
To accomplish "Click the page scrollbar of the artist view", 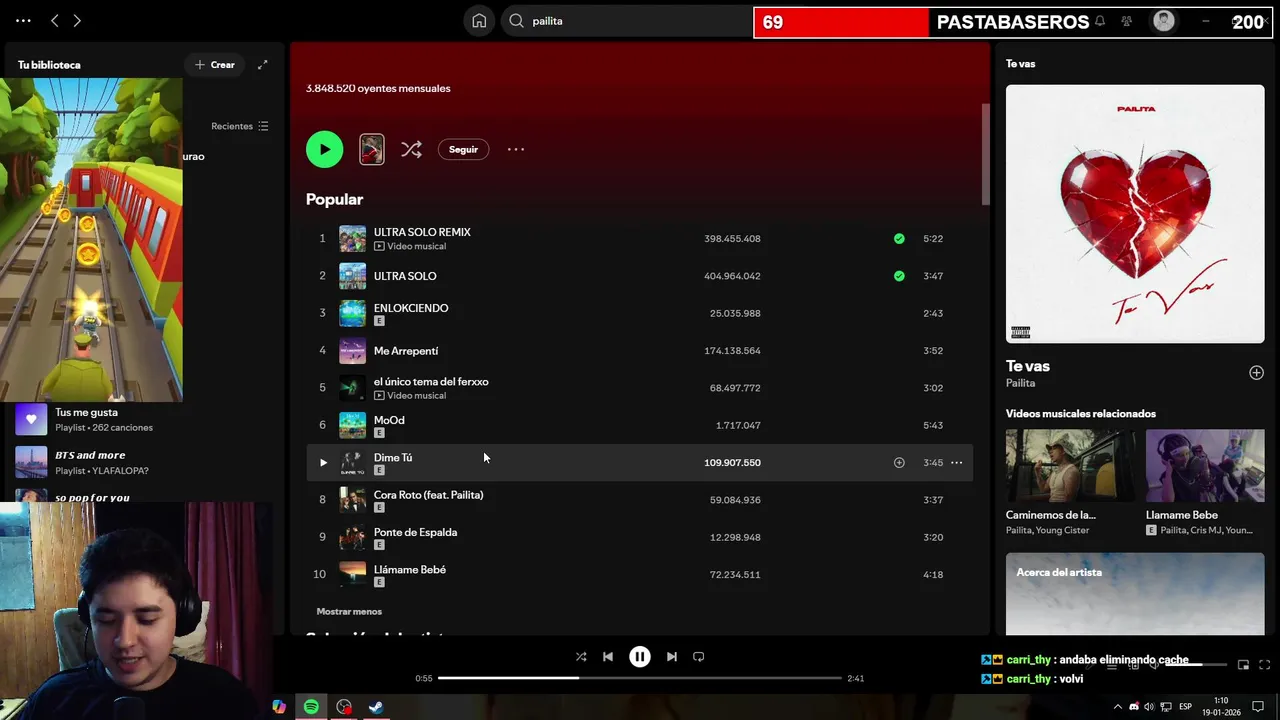I will (985, 154).
